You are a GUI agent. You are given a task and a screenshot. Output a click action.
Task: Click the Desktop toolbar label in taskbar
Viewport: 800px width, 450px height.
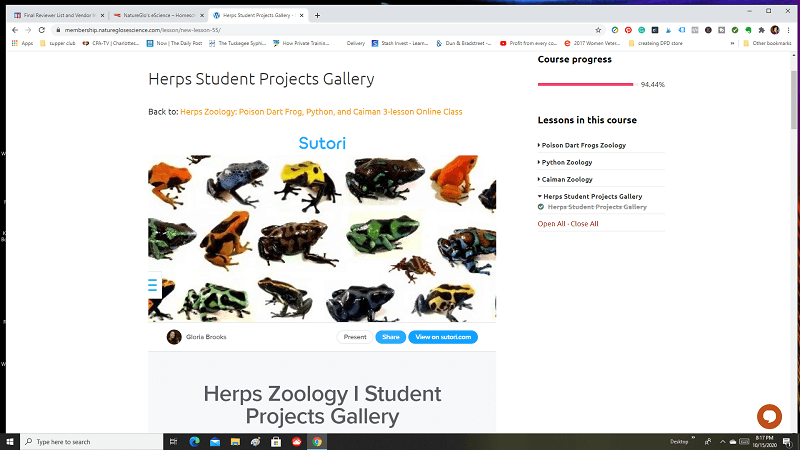pyautogui.click(x=679, y=442)
